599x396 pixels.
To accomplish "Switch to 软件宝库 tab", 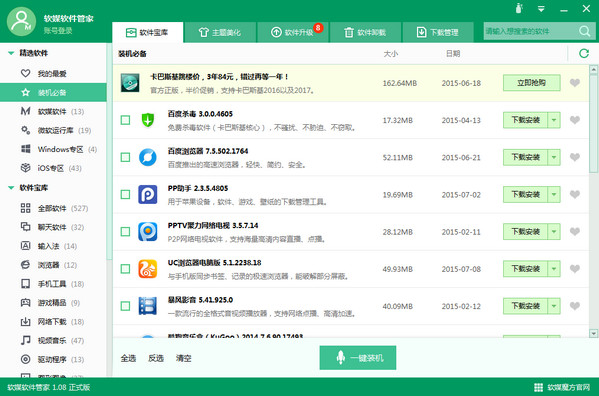I will point(147,32).
